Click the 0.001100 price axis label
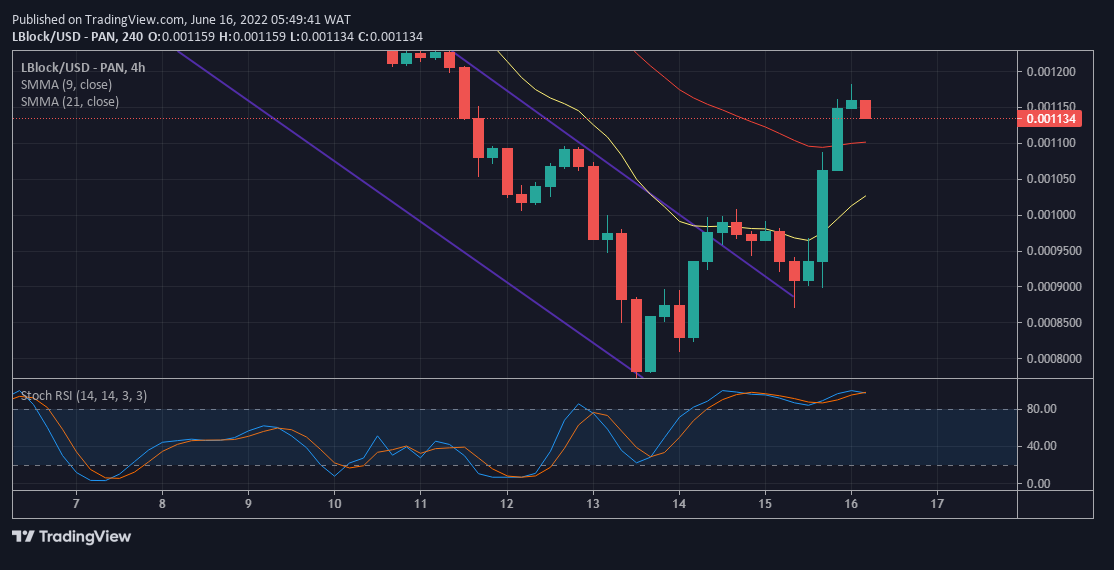Viewport: 1114px width, 570px height. 1050,143
